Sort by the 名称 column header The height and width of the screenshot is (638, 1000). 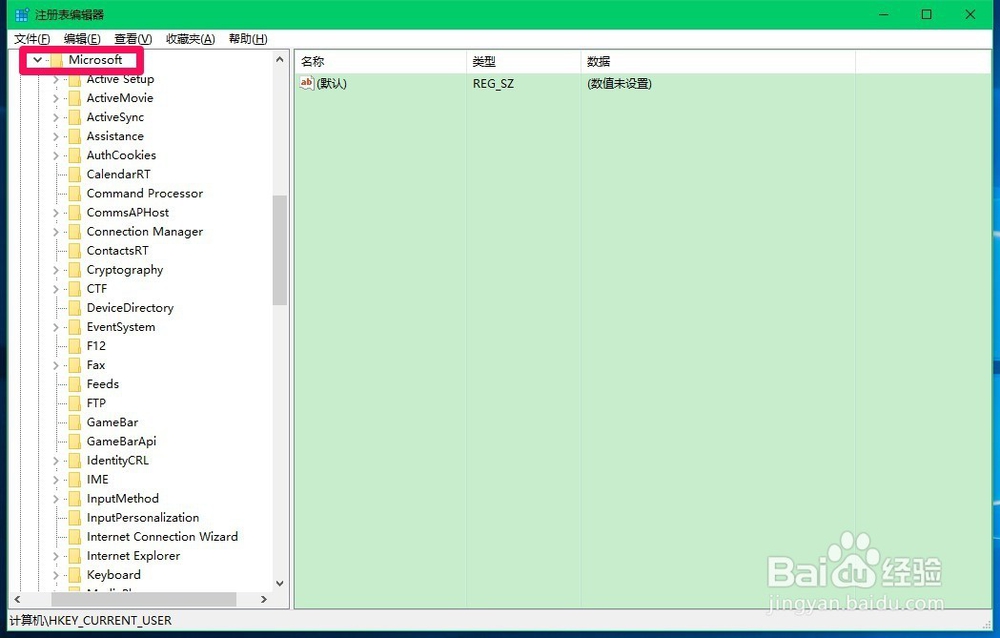pos(380,62)
